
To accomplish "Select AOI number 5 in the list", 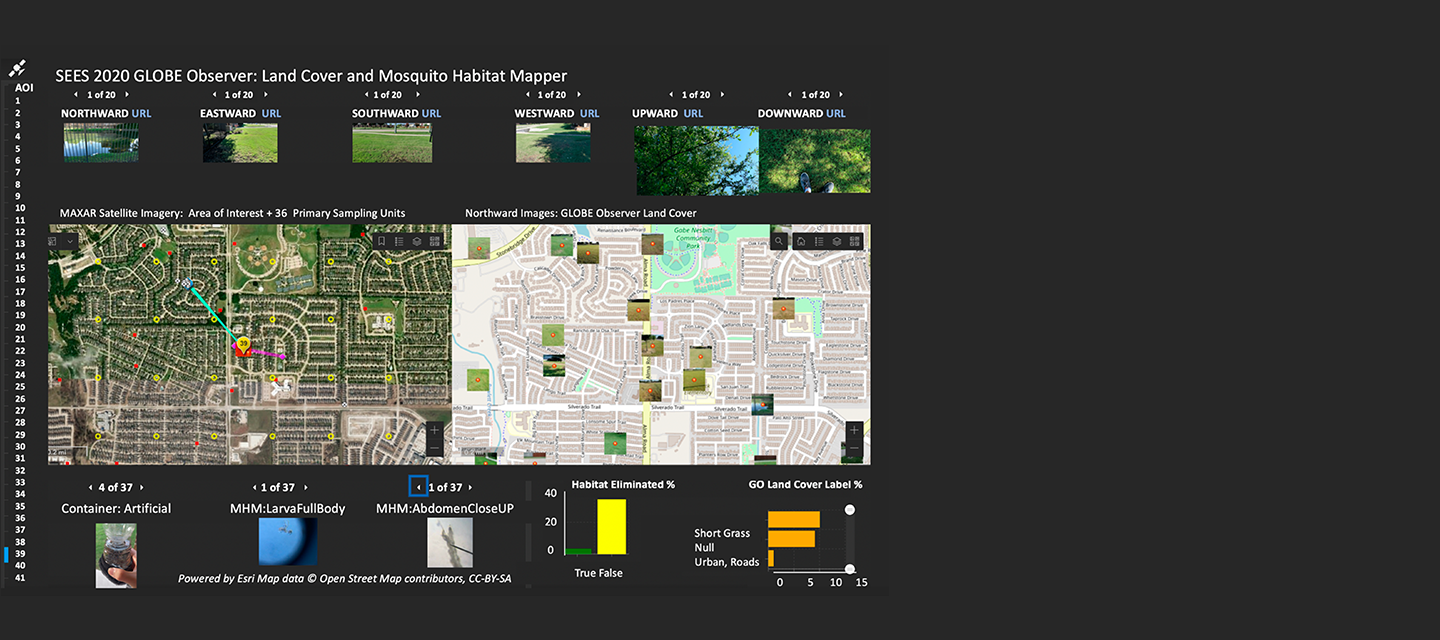I will pyautogui.click(x=18, y=149).
